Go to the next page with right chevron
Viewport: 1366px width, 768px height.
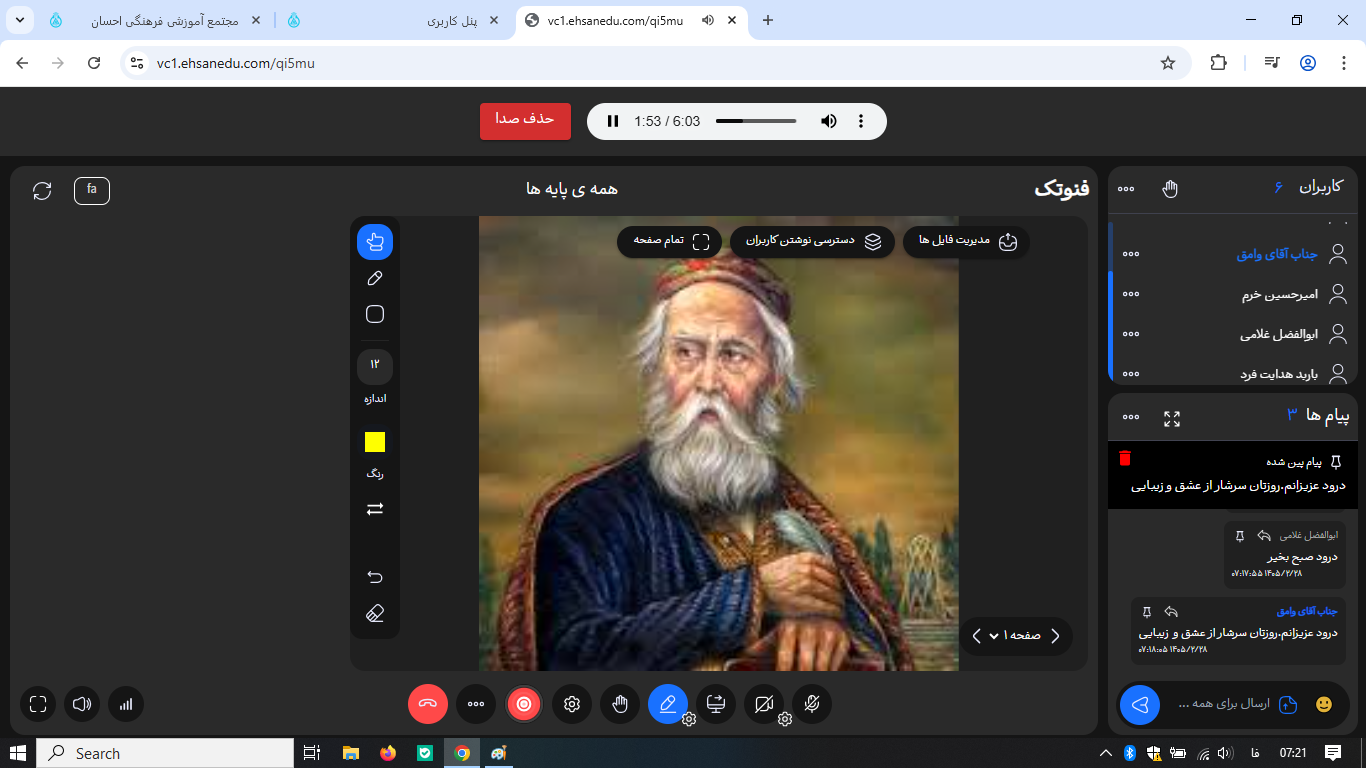1055,636
